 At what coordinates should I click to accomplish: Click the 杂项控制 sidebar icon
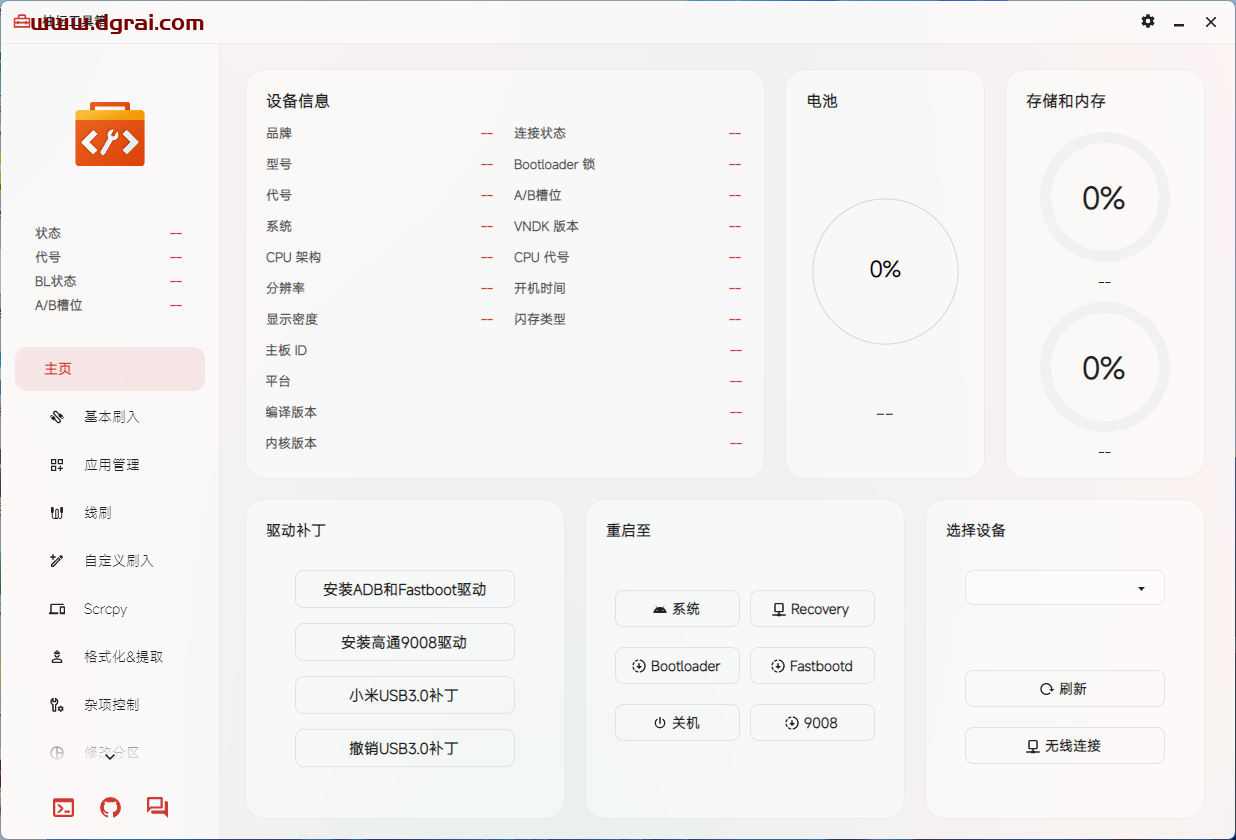click(57, 705)
